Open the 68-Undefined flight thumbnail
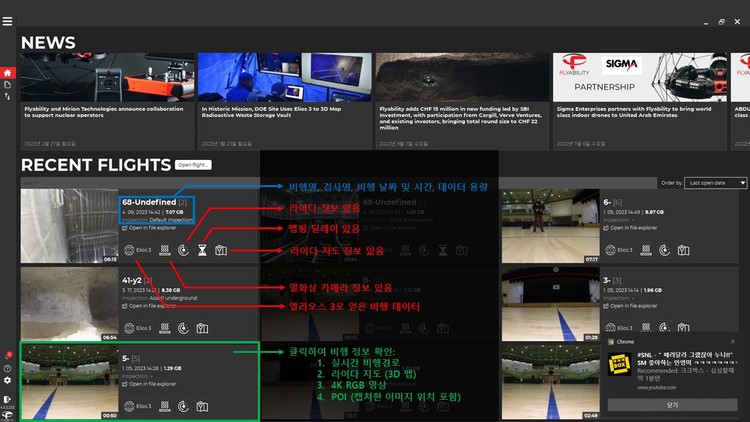 (x=69, y=226)
